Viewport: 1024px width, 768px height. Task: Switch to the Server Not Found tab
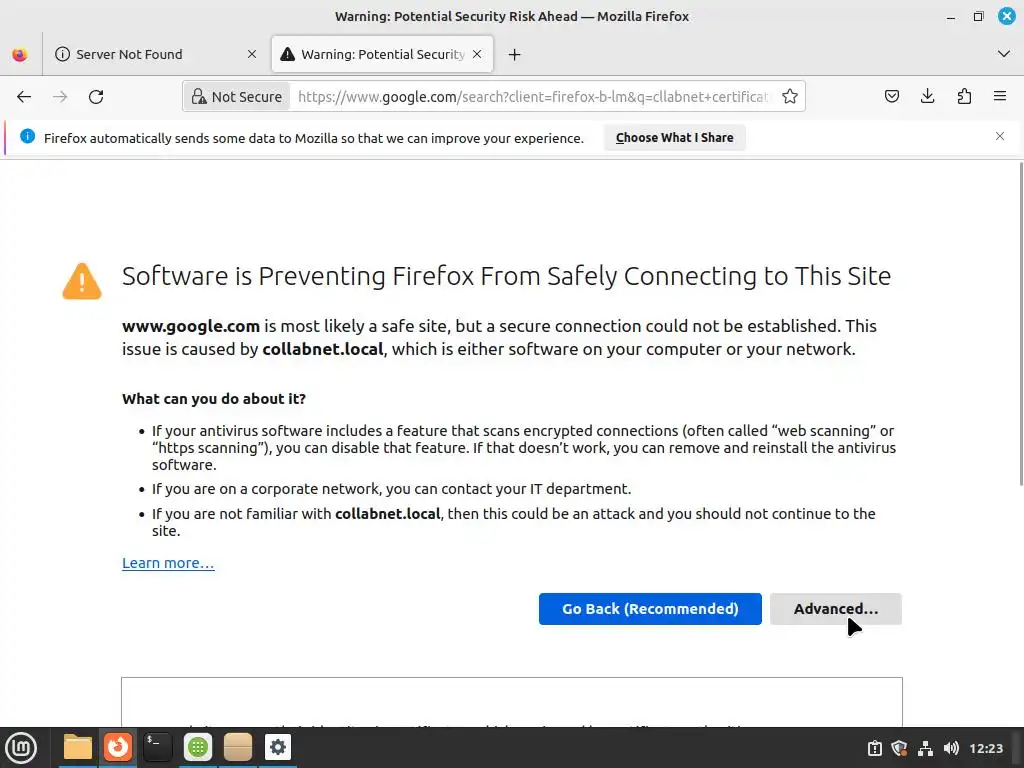(x=130, y=54)
